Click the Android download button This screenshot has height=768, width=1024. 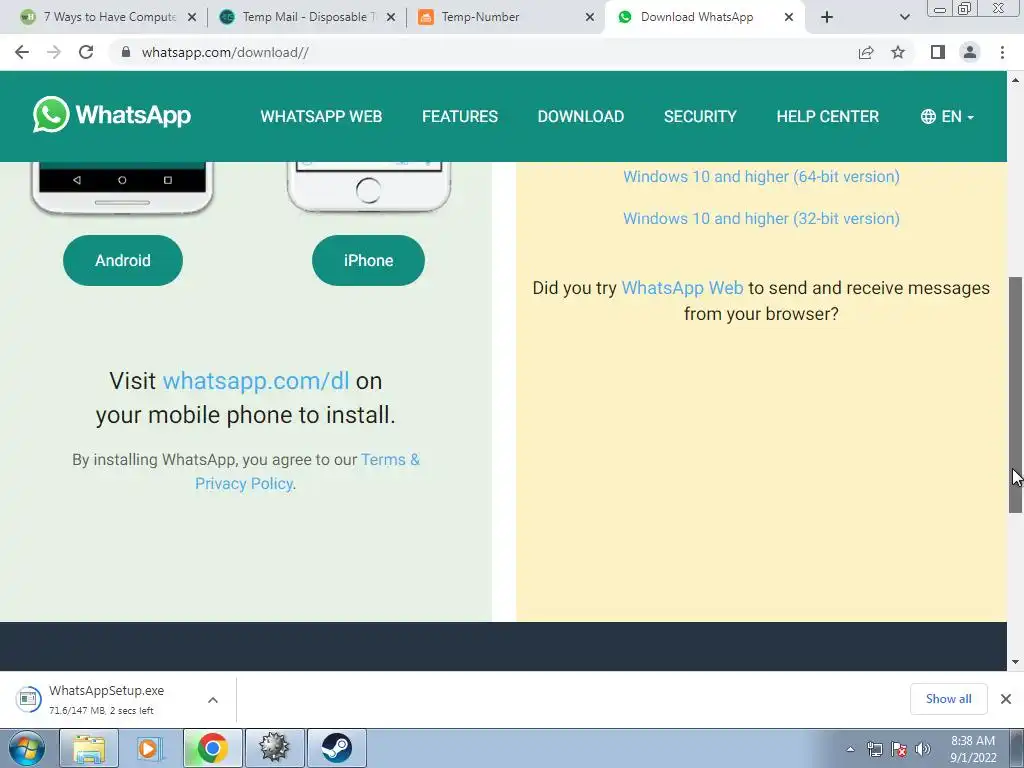click(x=123, y=260)
